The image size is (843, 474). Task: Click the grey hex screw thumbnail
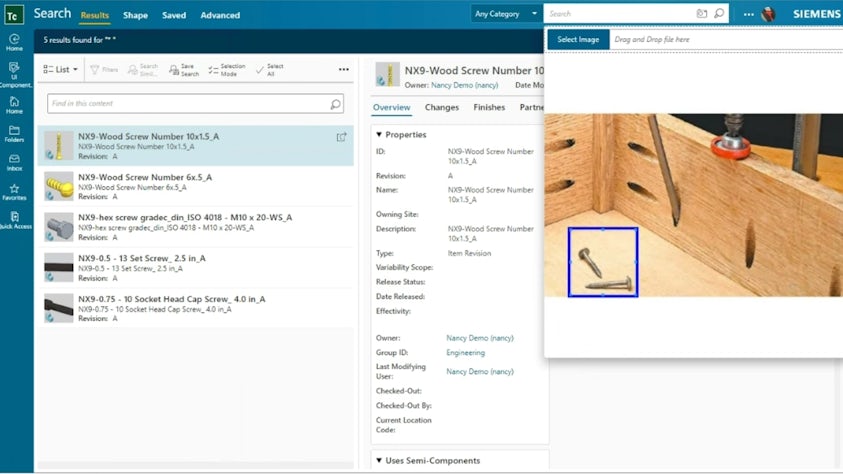59,227
